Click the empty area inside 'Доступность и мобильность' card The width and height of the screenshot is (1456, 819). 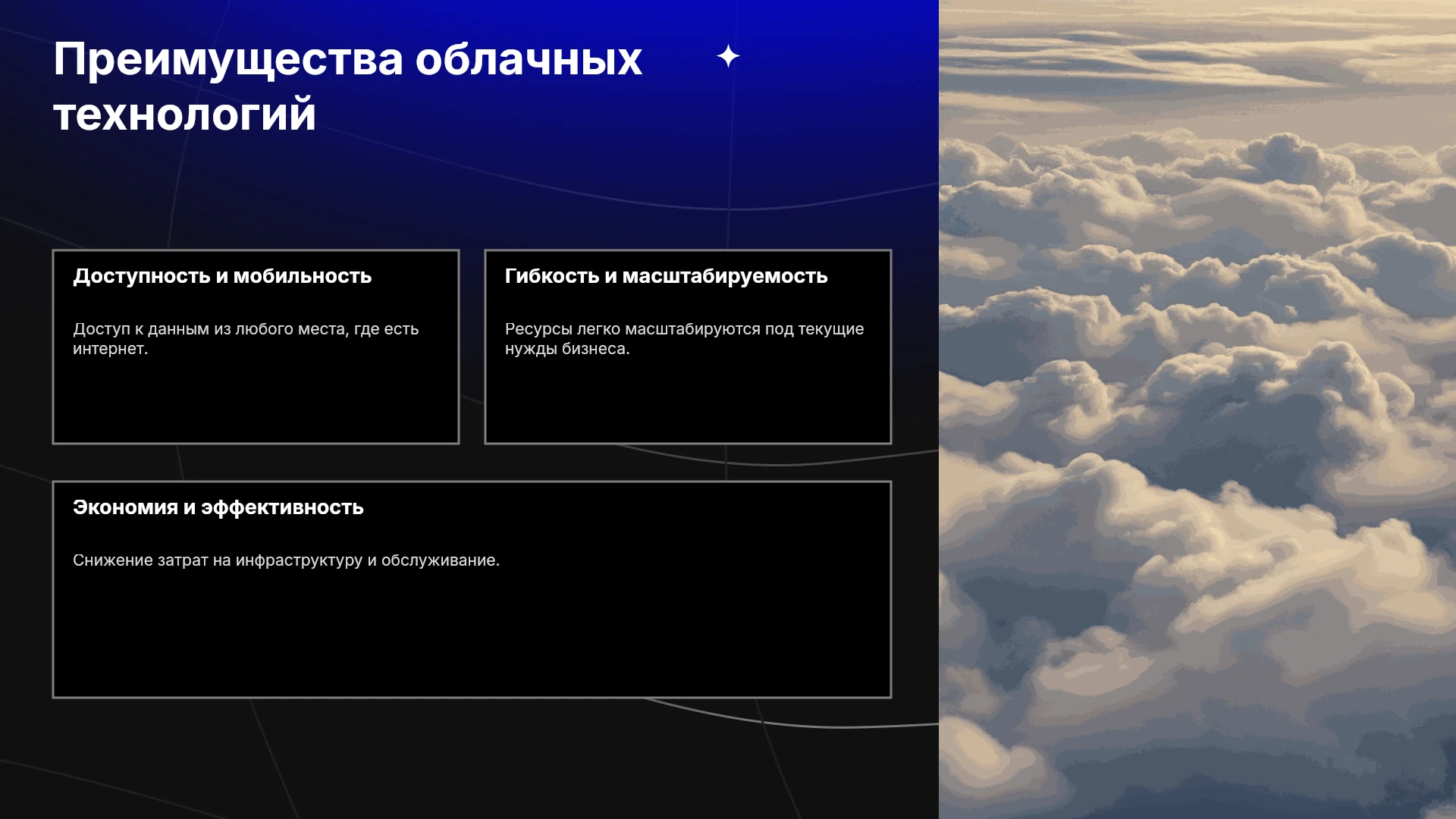256,402
